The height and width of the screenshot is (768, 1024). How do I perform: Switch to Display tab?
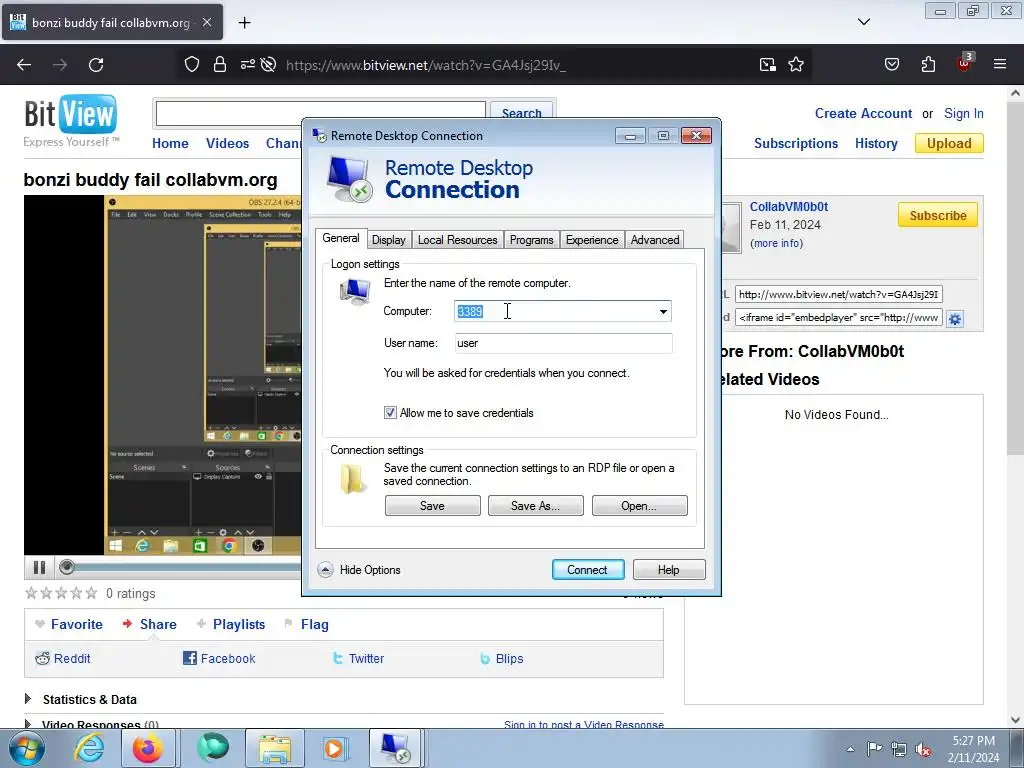389,240
